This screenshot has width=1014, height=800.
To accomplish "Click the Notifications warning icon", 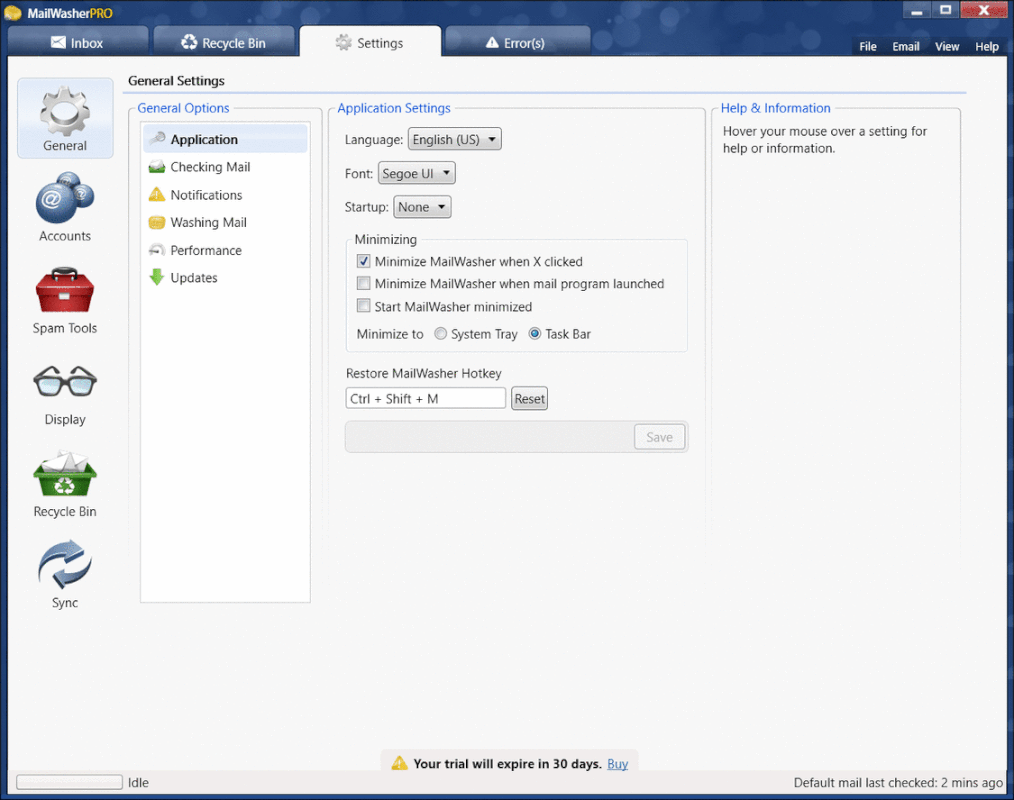I will tap(157, 195).
